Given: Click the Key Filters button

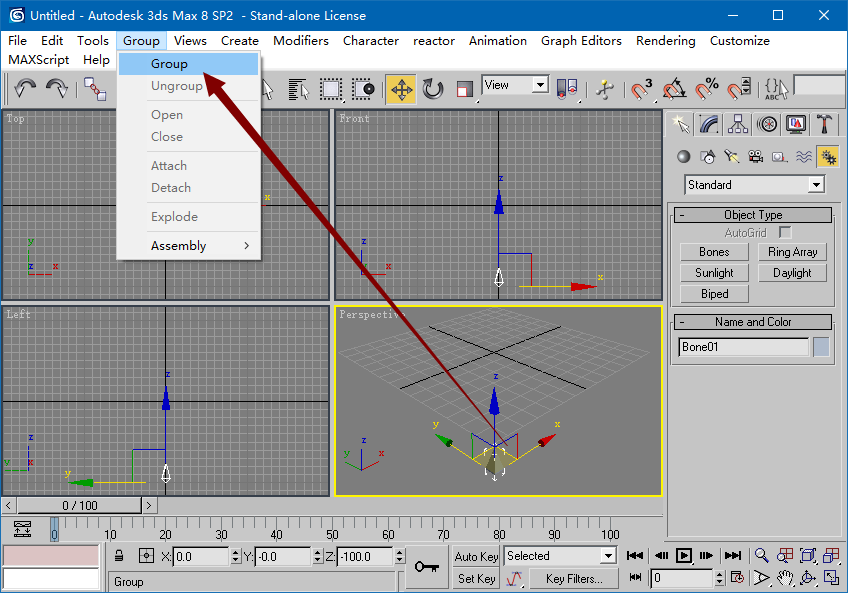Looking at the screenshot, I should (x=574, y=578).
